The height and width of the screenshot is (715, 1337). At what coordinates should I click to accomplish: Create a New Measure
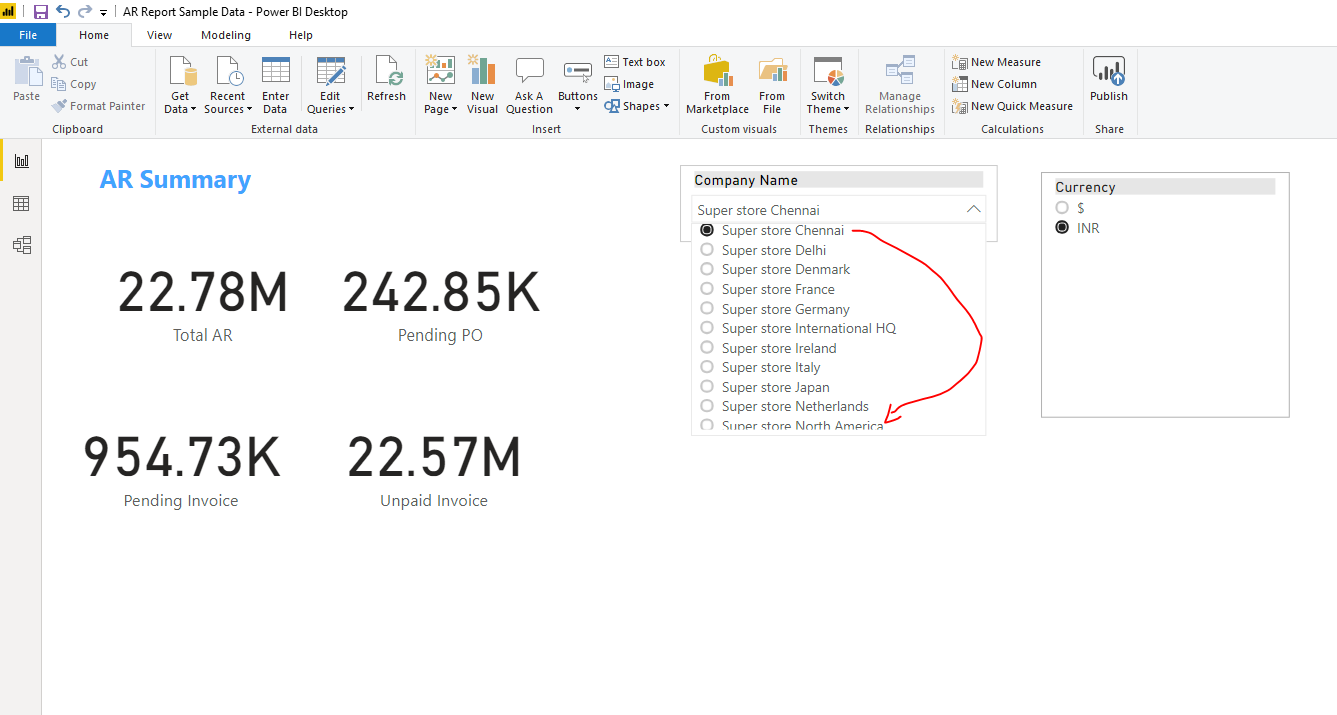coord(996,62)
